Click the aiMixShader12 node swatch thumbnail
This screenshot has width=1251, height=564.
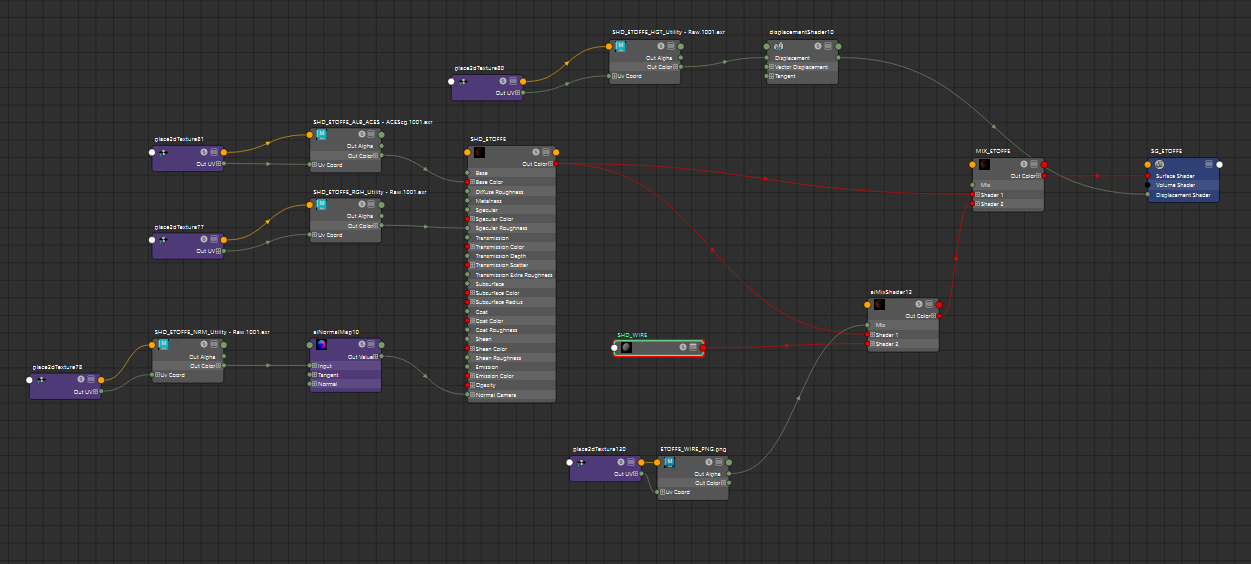pyautogui.click(x=879, y=304)
